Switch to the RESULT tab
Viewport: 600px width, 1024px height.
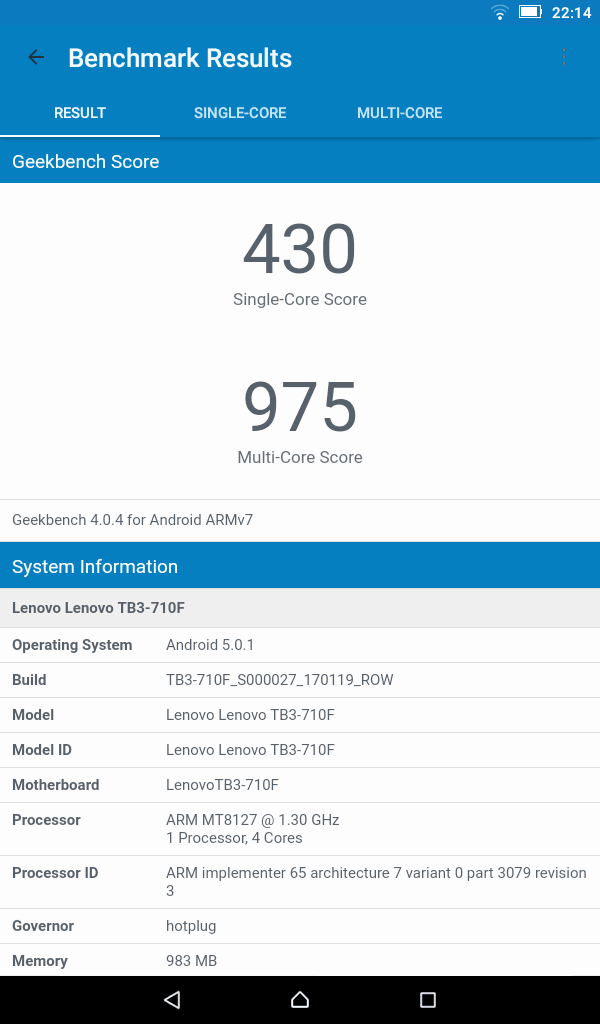[x=80, y=113]
